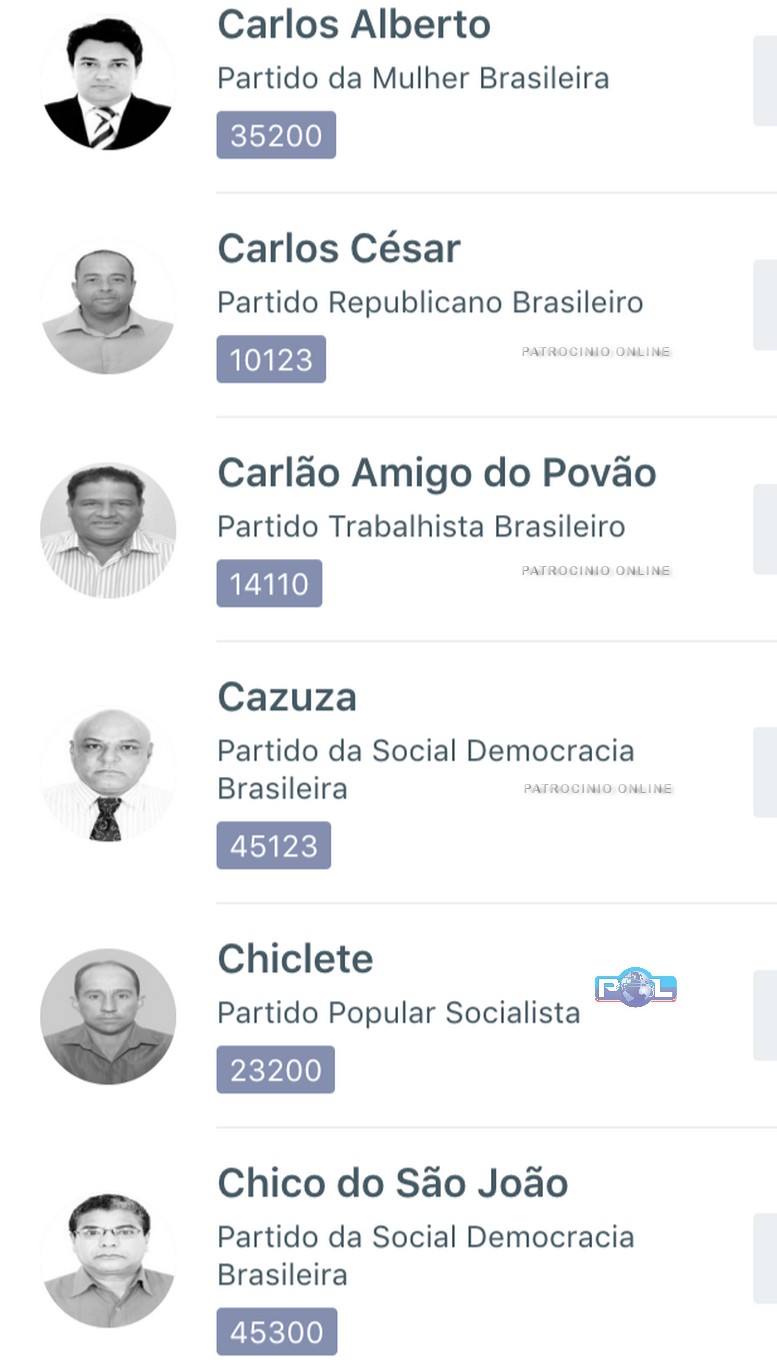
Task: Click the 45123 number badge
Action: point(273,845)
